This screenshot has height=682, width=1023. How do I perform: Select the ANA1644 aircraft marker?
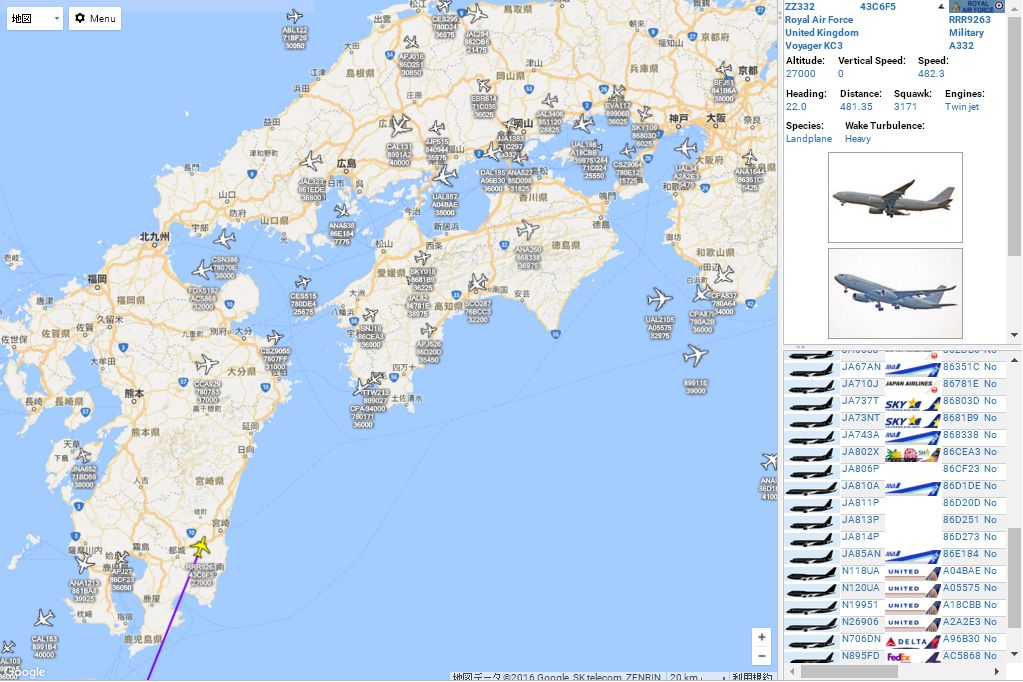(750, 157)
